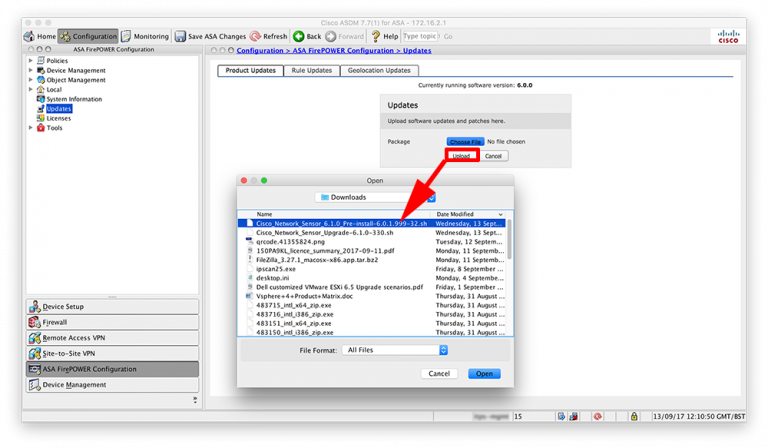Screen dimensions: 768x448
Task: Select Policies in the tree
Action: pos(57,61)
